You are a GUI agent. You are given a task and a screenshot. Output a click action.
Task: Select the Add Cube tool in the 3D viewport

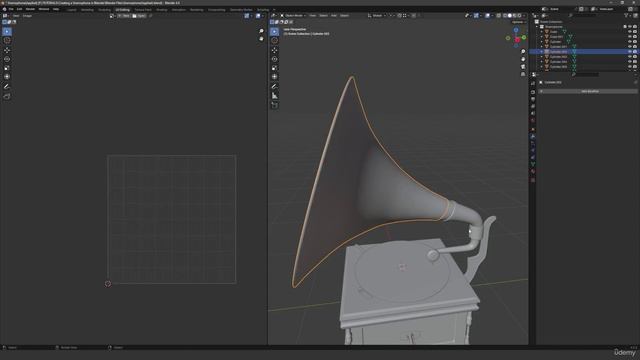tap(275, 105)
